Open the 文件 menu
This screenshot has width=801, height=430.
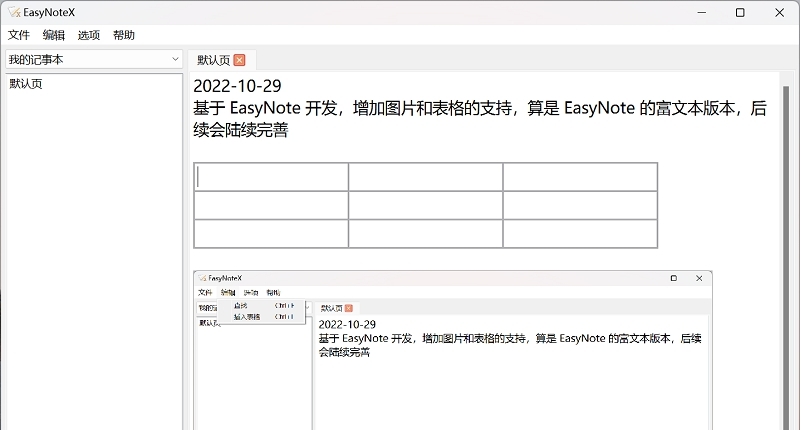pos(19,35)
